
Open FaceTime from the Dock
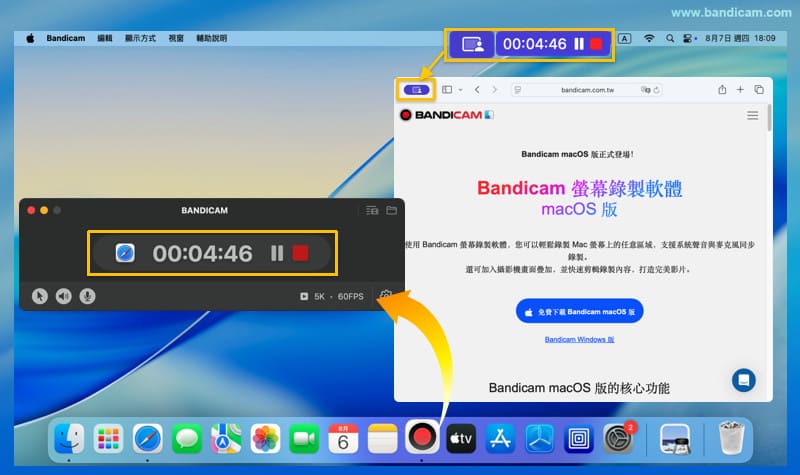coord(304,438)
